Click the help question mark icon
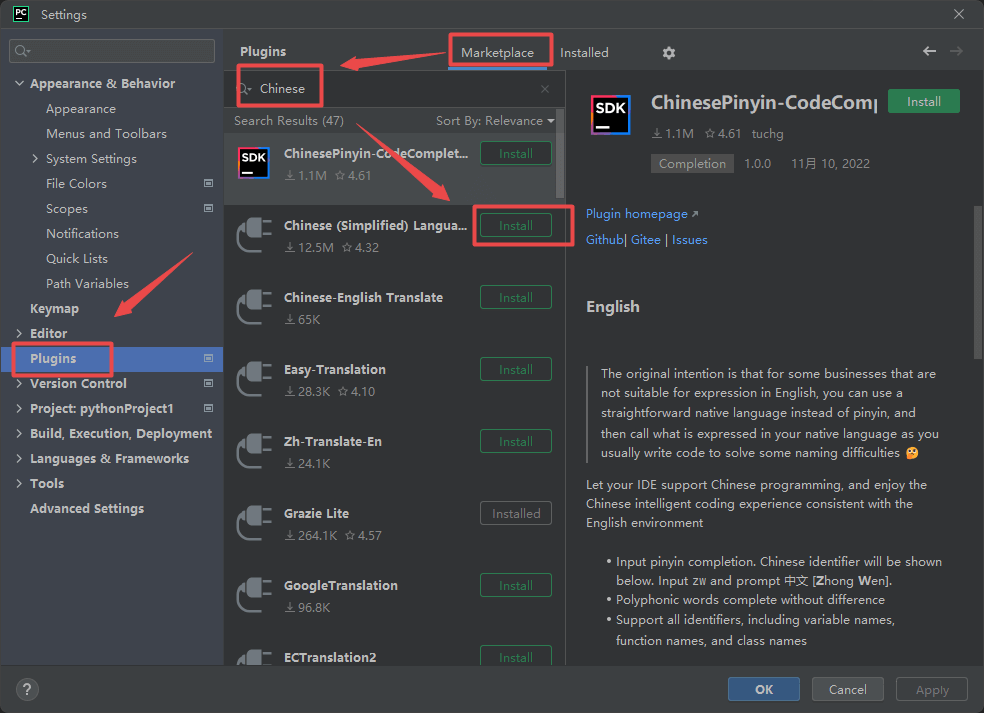The width and height of the screenshot is (984, 713). [x=28, y=689]
